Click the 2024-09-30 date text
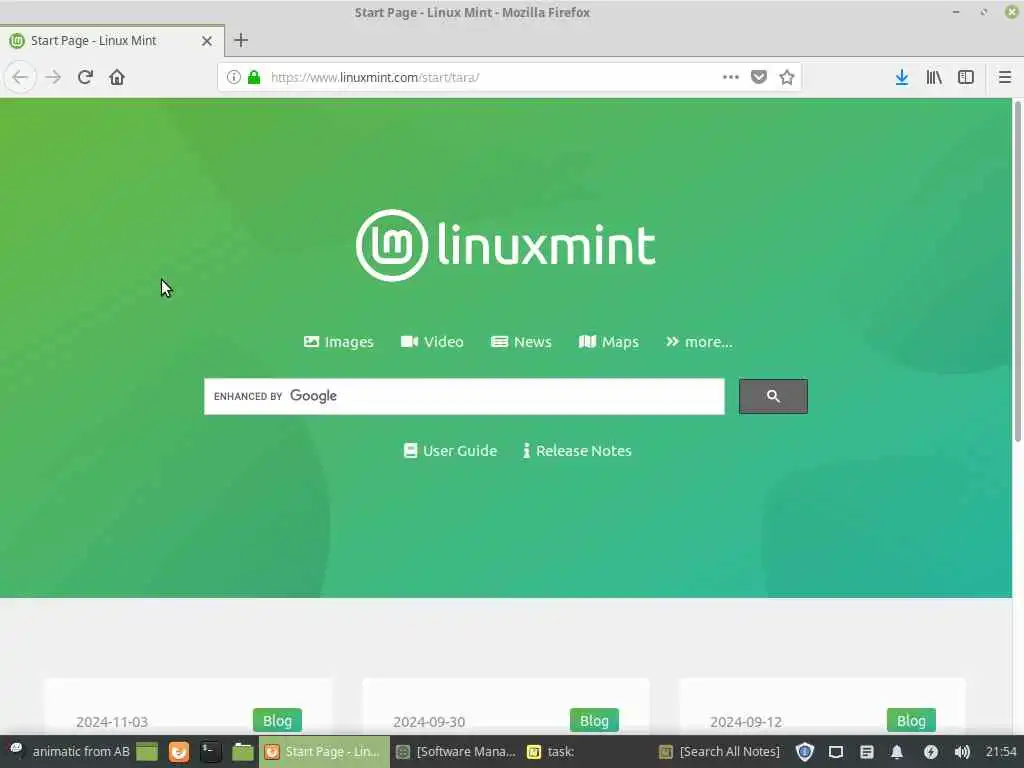 click(429, 722)
